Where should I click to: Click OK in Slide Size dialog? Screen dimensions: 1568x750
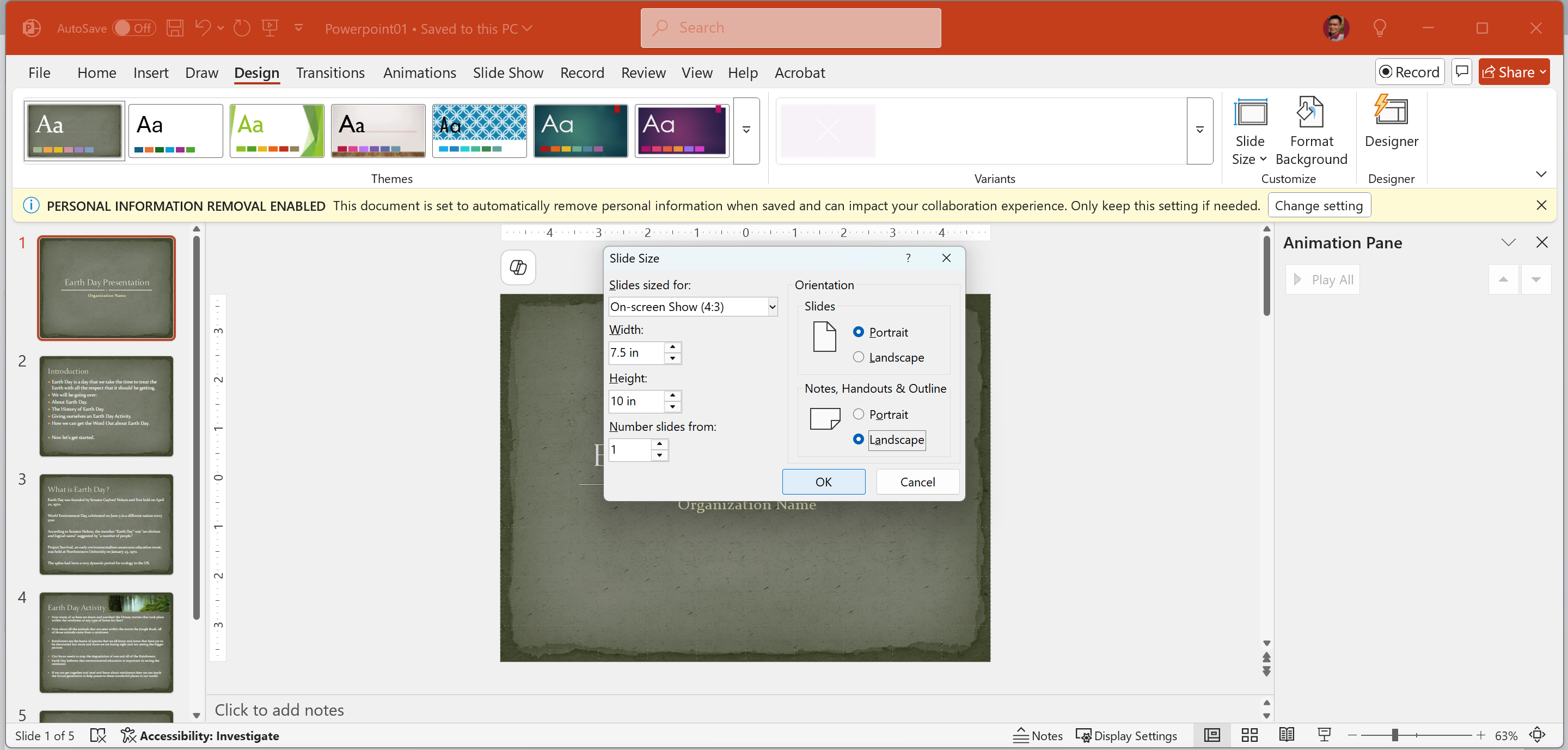point(823,482)
